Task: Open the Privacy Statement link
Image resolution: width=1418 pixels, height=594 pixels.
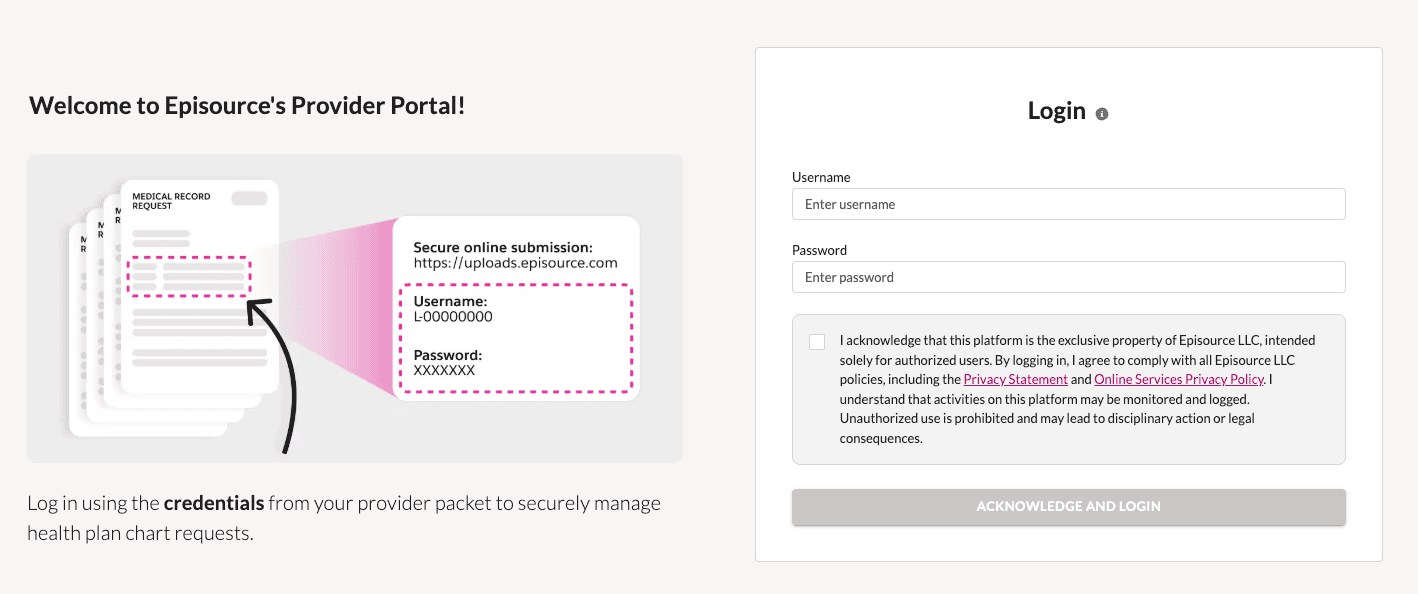Action: (x=1015, y=379)
